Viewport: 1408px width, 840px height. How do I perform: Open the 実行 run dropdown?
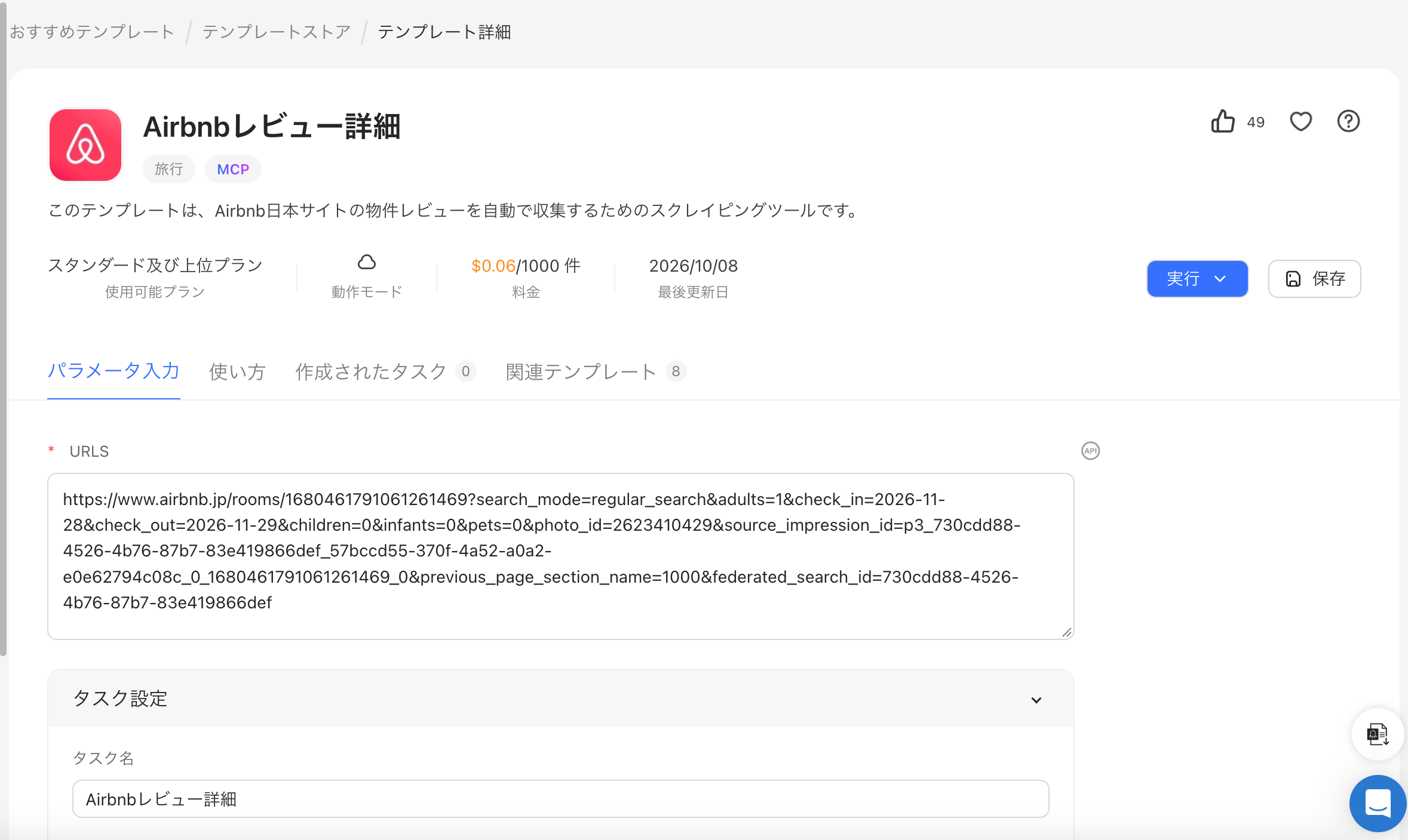tap(1197, 279)
